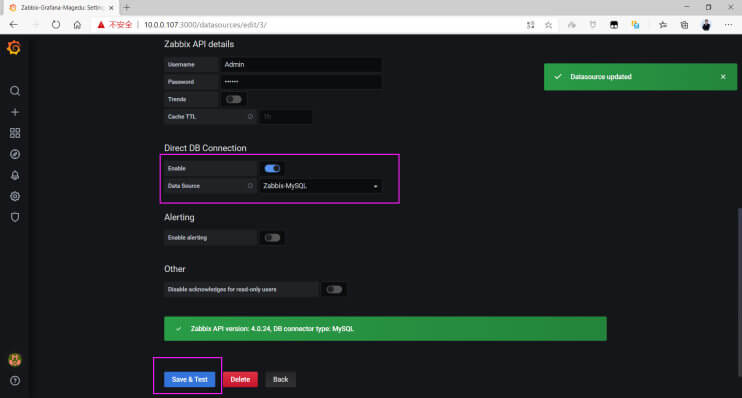Open browser profile avatar
Screen dimensions: 742x398
(x=706, y=25)
